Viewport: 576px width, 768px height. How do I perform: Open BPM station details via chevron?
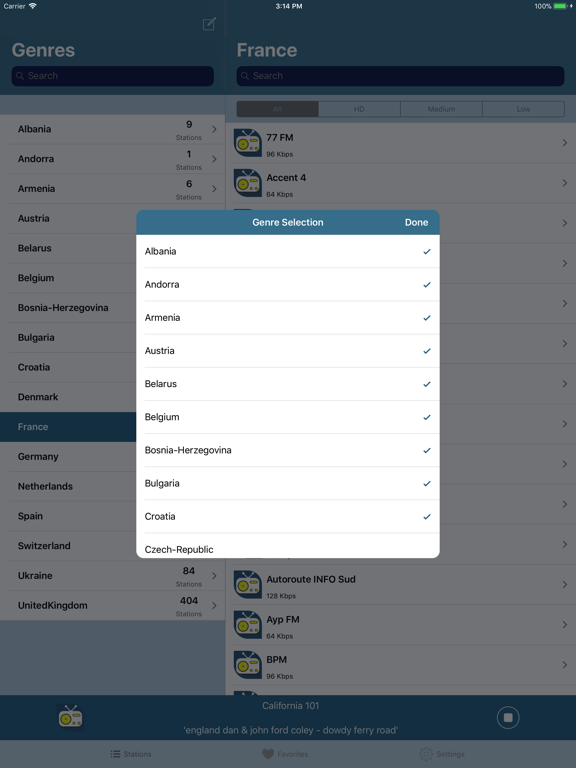[x=565, y=665]
